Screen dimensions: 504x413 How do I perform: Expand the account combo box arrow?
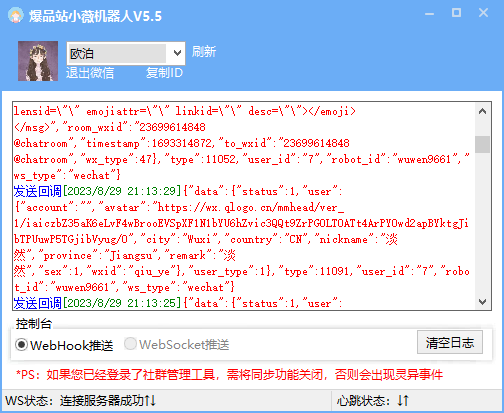click(x=177, y=53)
